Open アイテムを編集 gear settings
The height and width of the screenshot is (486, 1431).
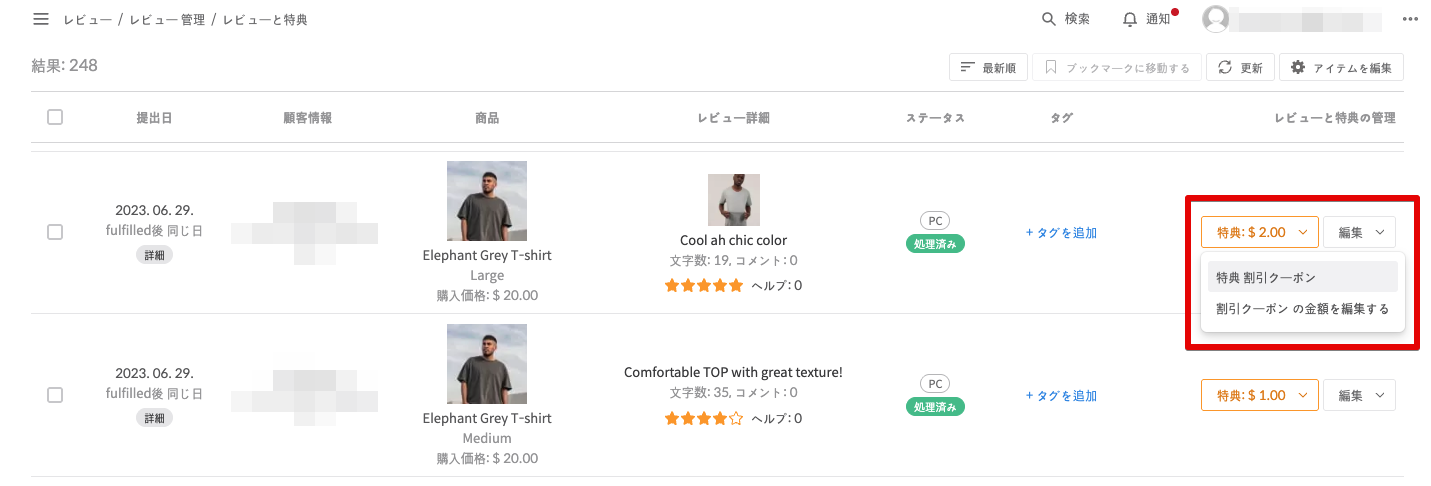point(1341,68)
